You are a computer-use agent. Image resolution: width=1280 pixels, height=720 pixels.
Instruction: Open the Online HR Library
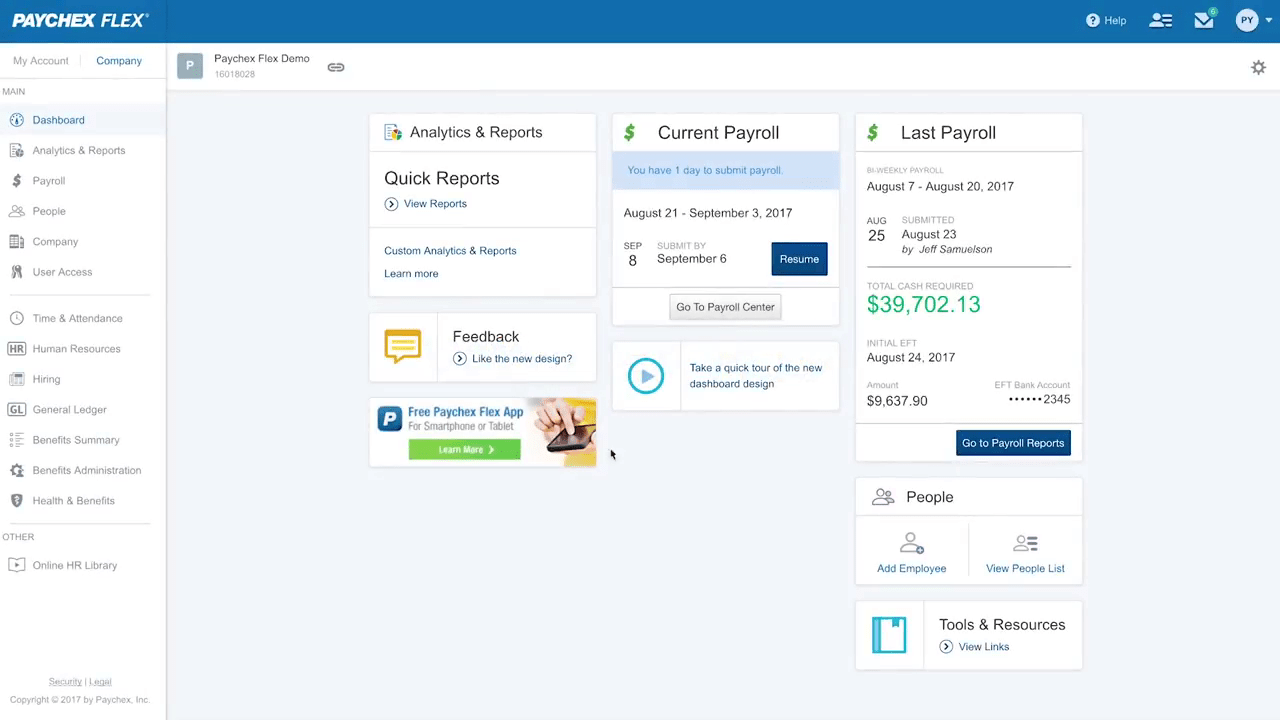(x=74, y=565)
